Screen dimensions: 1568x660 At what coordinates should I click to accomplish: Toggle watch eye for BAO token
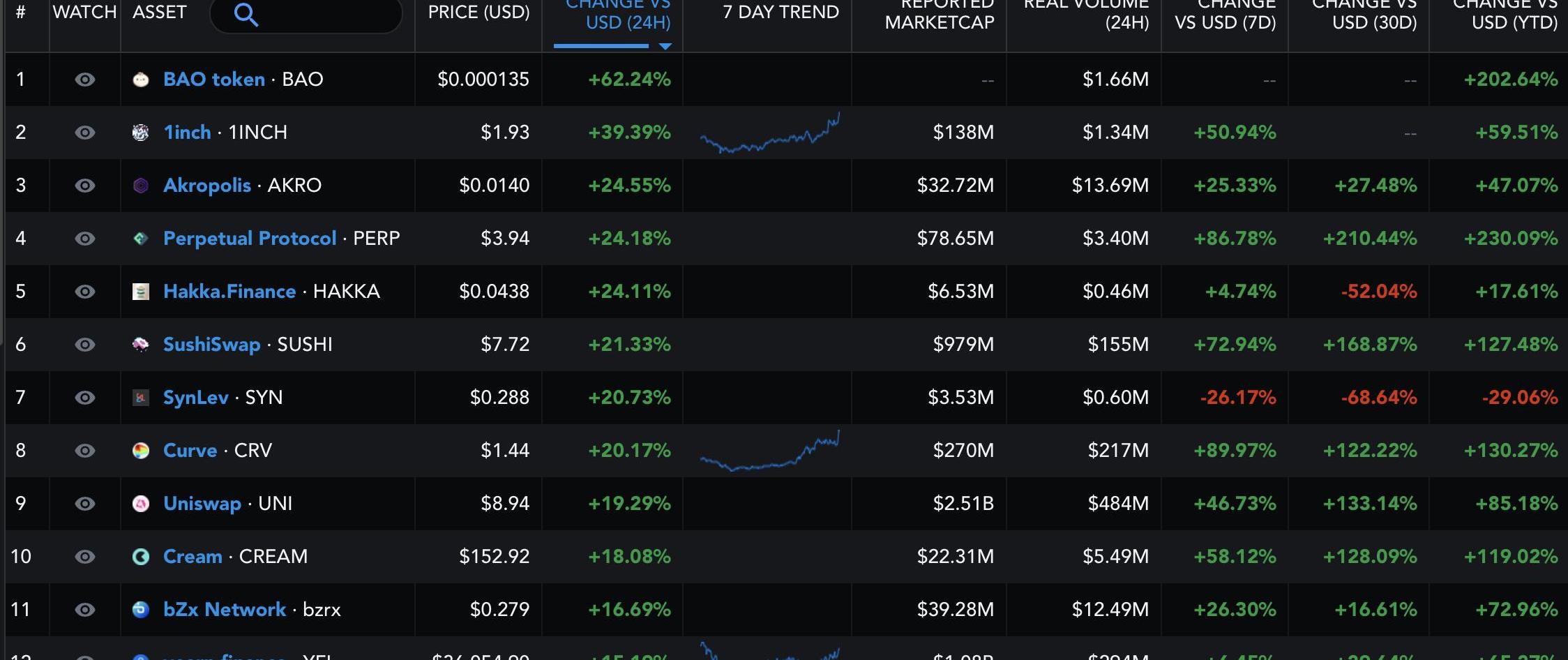[85, 80]
